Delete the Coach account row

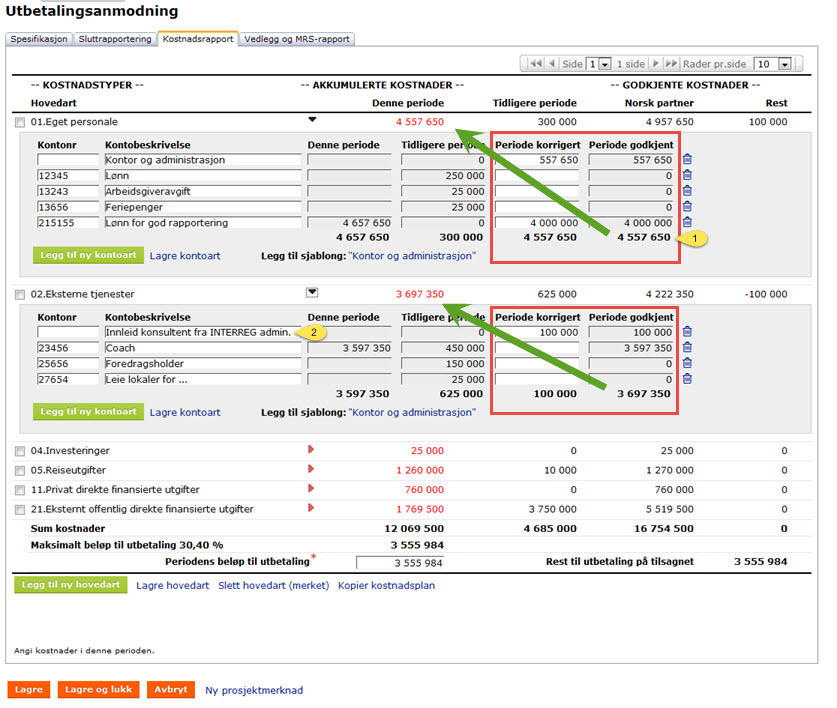(687, 348)
